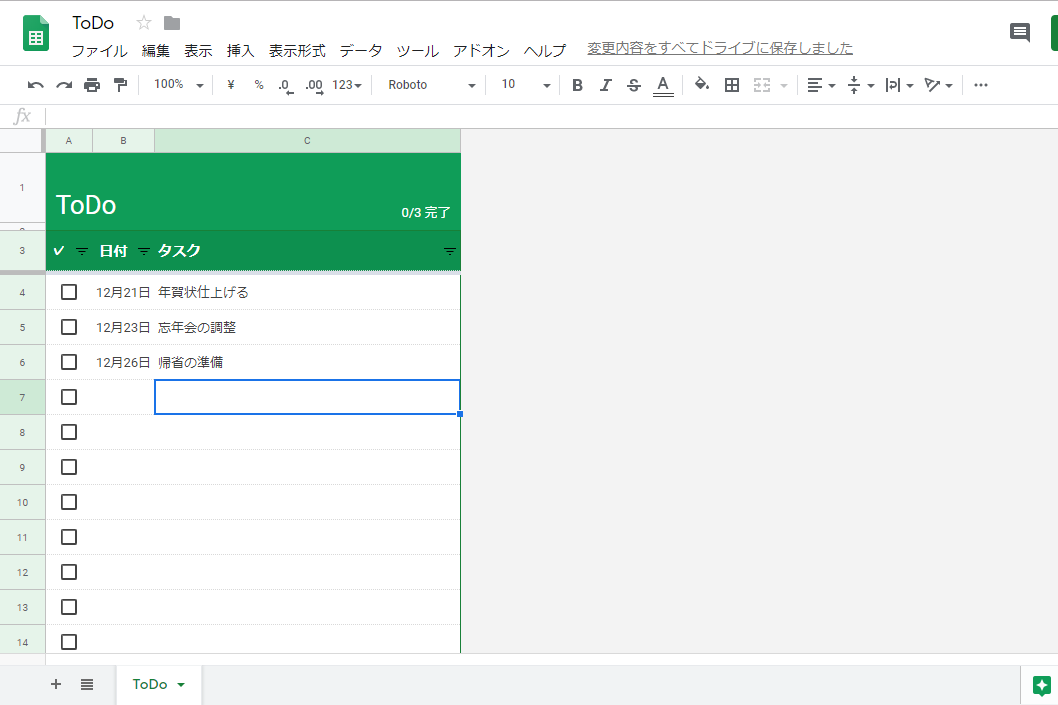This screenshot has width=1058, height=705.
Task: Show the all sheets list
Action: point(87,684)
